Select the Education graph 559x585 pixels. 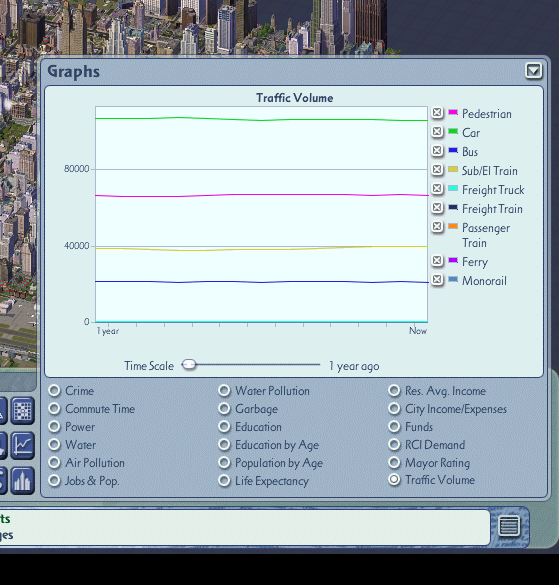coord(224,426)
